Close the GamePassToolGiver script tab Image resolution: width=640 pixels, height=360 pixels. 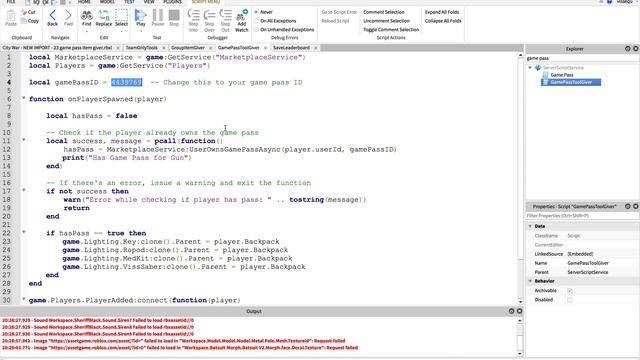pyautogui.click(x=265, y=48)
